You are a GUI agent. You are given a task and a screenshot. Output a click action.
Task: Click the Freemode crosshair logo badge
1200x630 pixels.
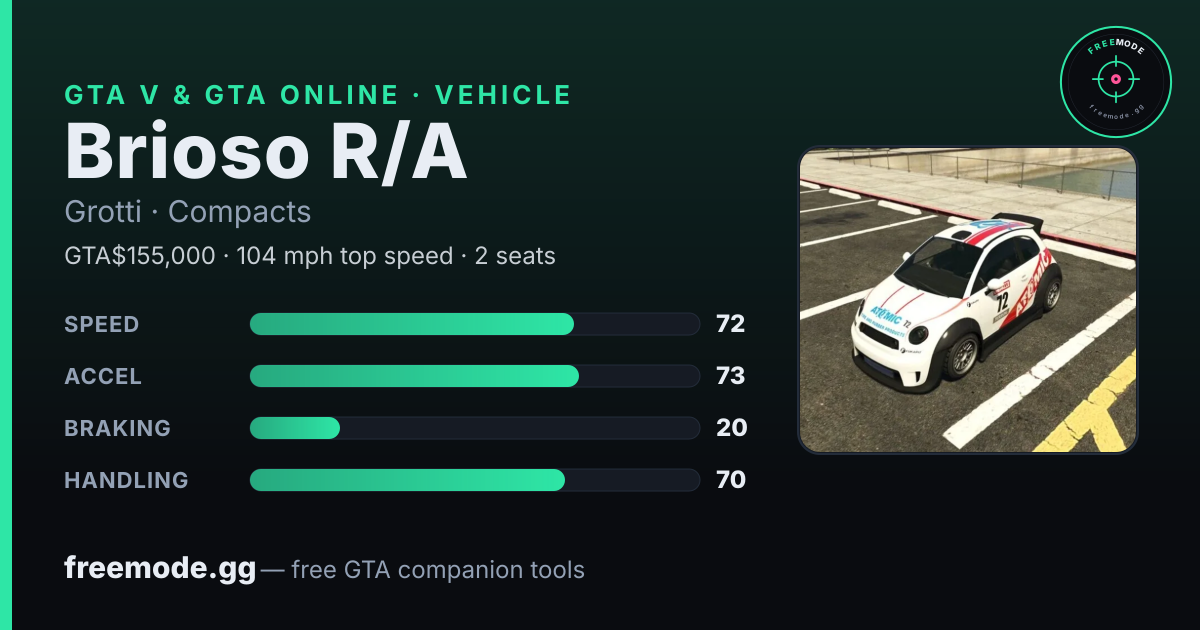point(1115,81)
